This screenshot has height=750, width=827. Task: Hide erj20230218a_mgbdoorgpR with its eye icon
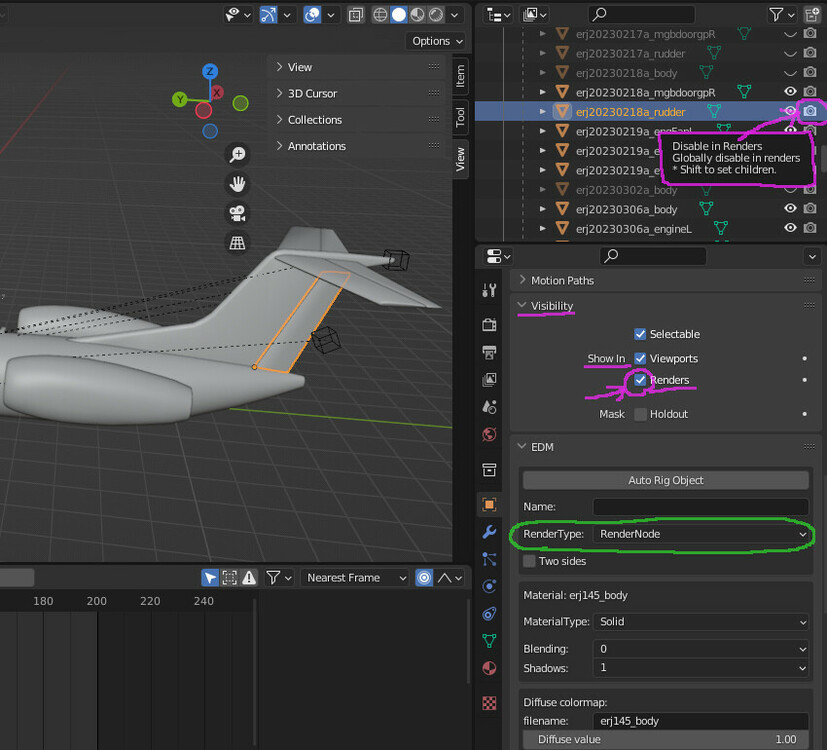coord(790,92)
